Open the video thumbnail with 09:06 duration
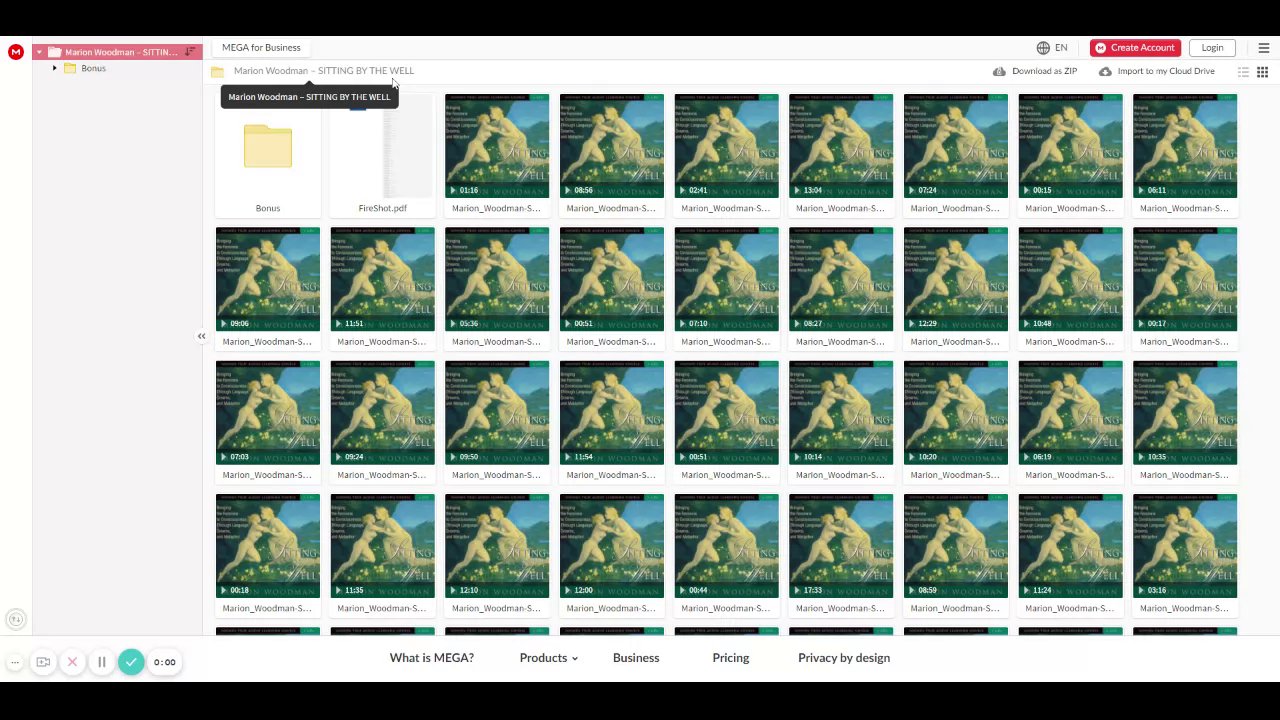1280x720 pixels. [x=268, y=287]
